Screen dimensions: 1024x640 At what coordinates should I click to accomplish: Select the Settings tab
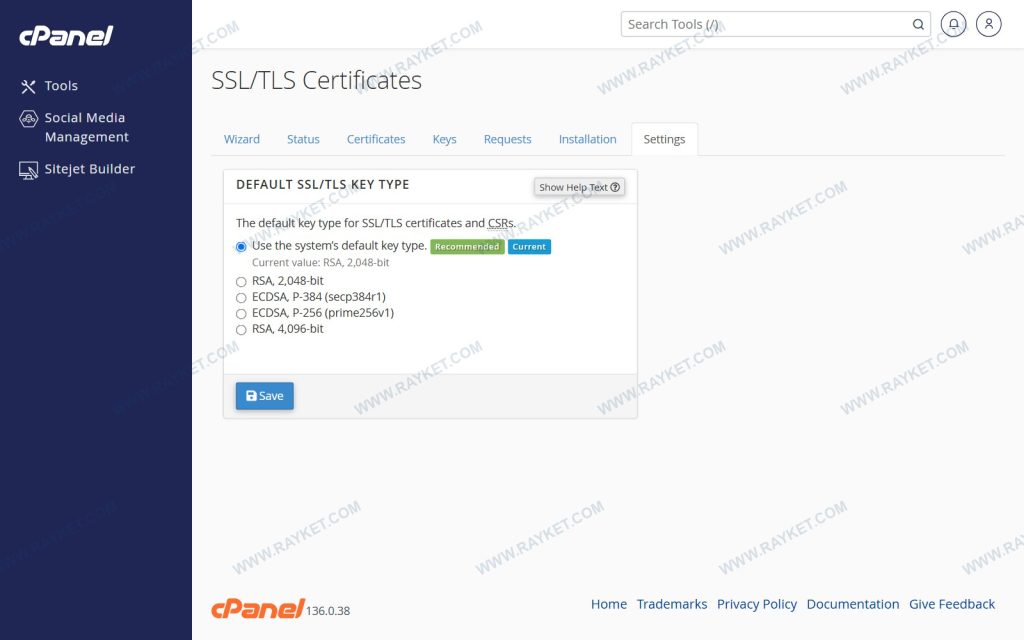(664, 139)
